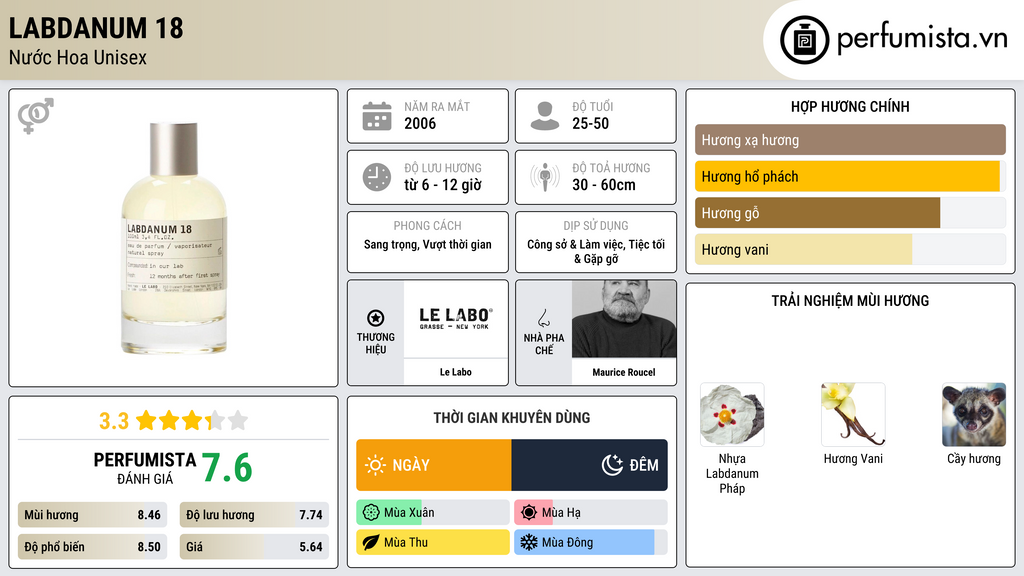This screenshot has width=1024, height=576.
Task: Click the Mùa Xuân season bar
Action: click(x=432, y=513)
